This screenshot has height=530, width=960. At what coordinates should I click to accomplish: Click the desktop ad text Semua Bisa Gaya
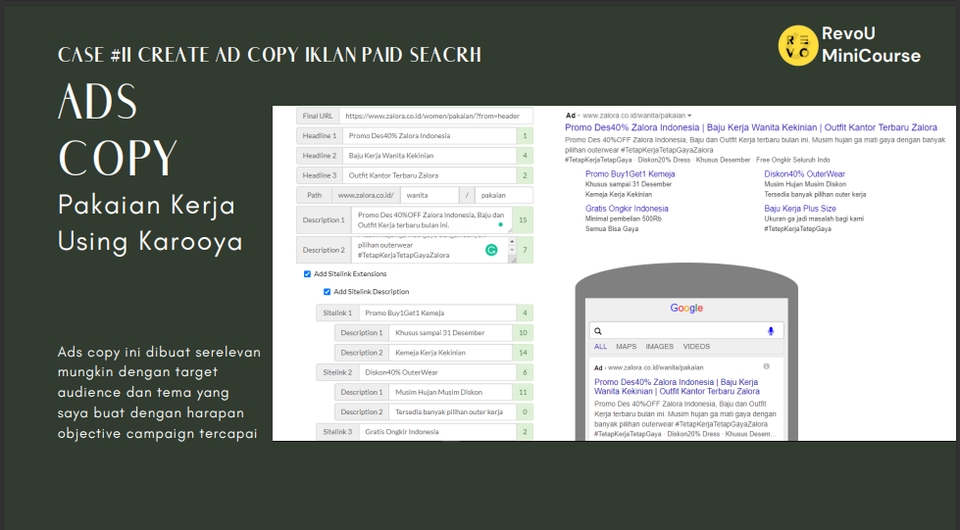pos(612,229)
